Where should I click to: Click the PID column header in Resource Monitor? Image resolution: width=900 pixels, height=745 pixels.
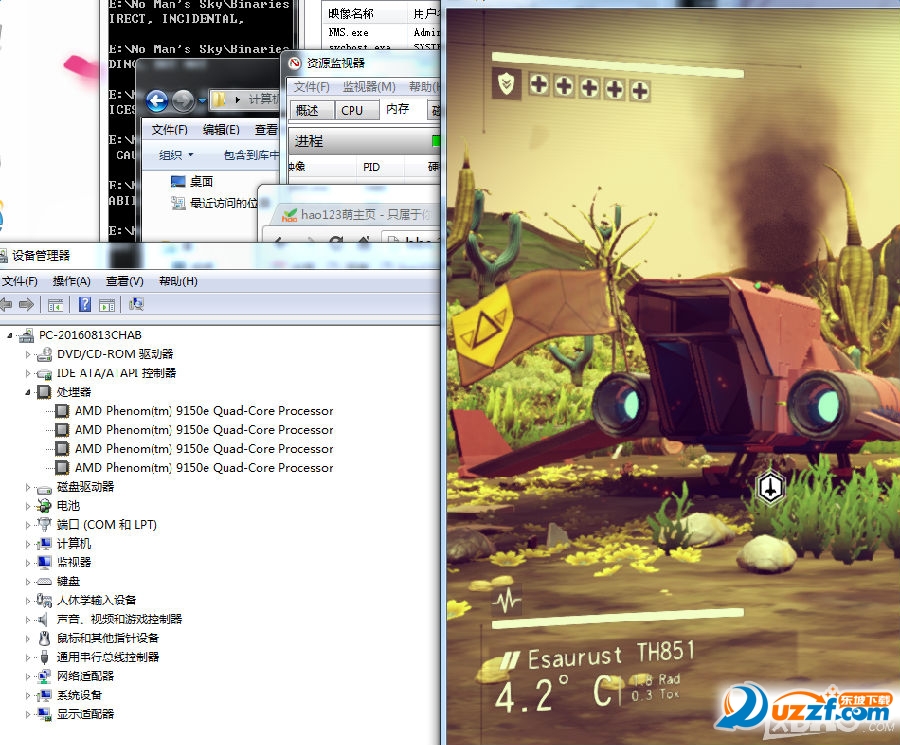(x=371, y=167)
